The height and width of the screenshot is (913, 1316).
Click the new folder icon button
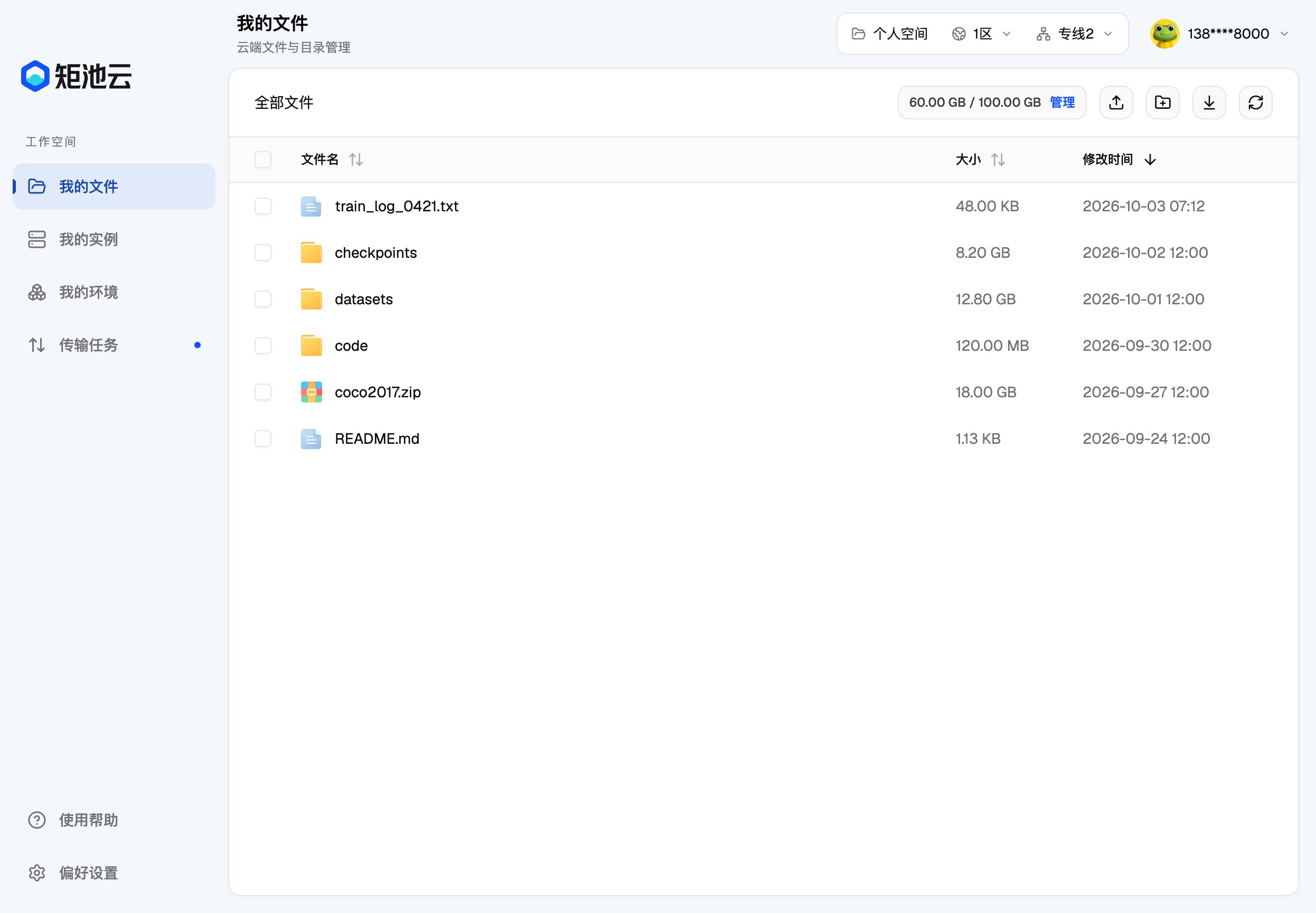point(1162,103)
